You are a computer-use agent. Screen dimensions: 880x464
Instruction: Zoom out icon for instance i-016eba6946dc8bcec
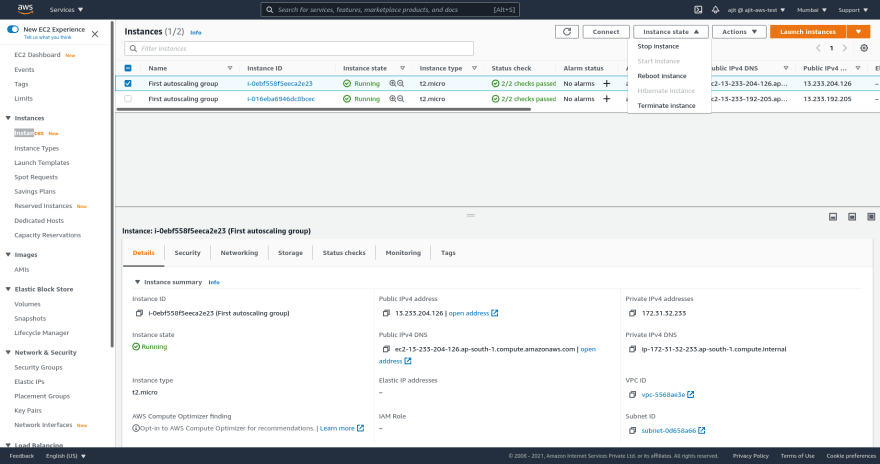pyautogui.click(x=401, y=99)
